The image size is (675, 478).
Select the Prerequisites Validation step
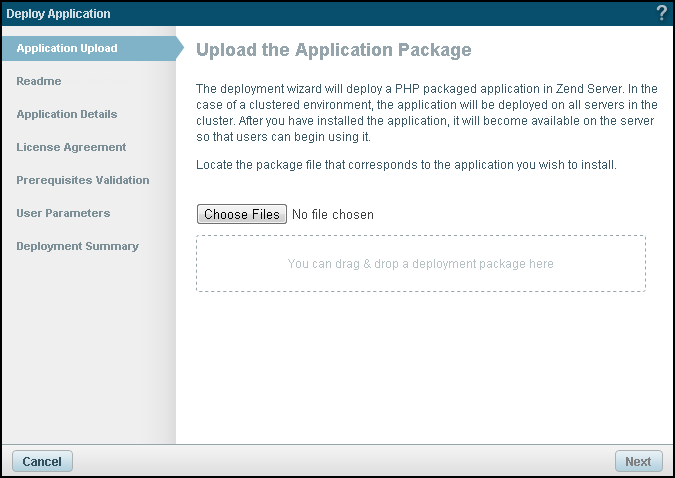(83, 180)
